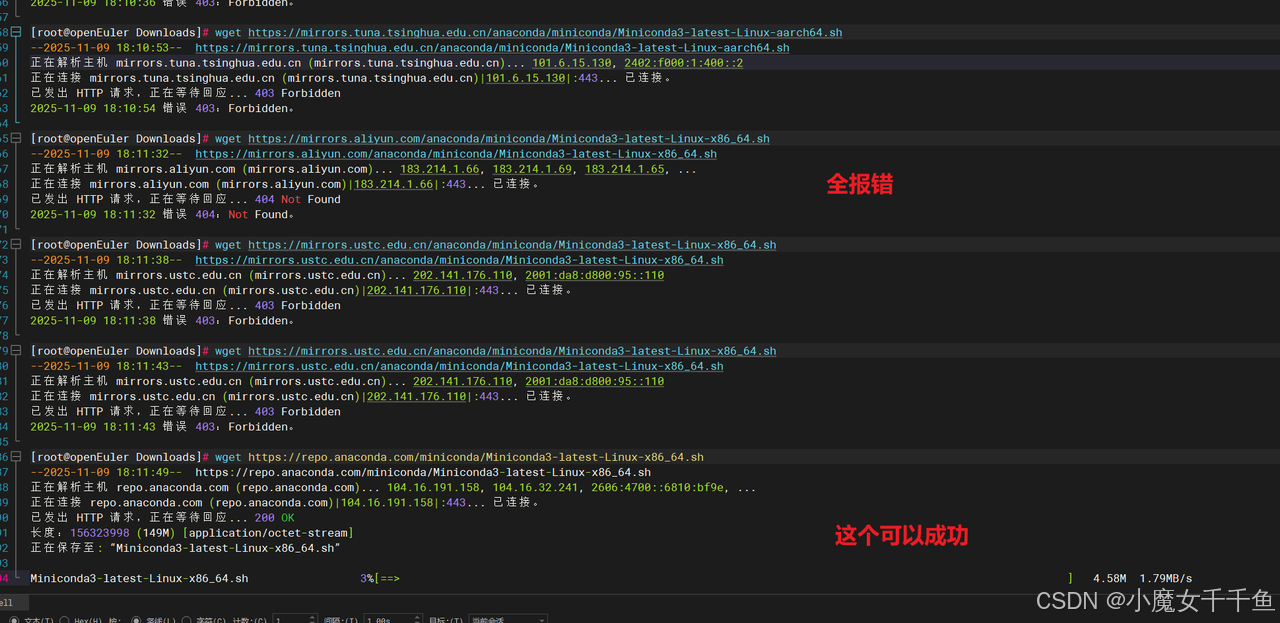Click the 长度:156323998 (149M) line
The image size is (1280, 623).
pyautogui.click(x=191, y=533)
